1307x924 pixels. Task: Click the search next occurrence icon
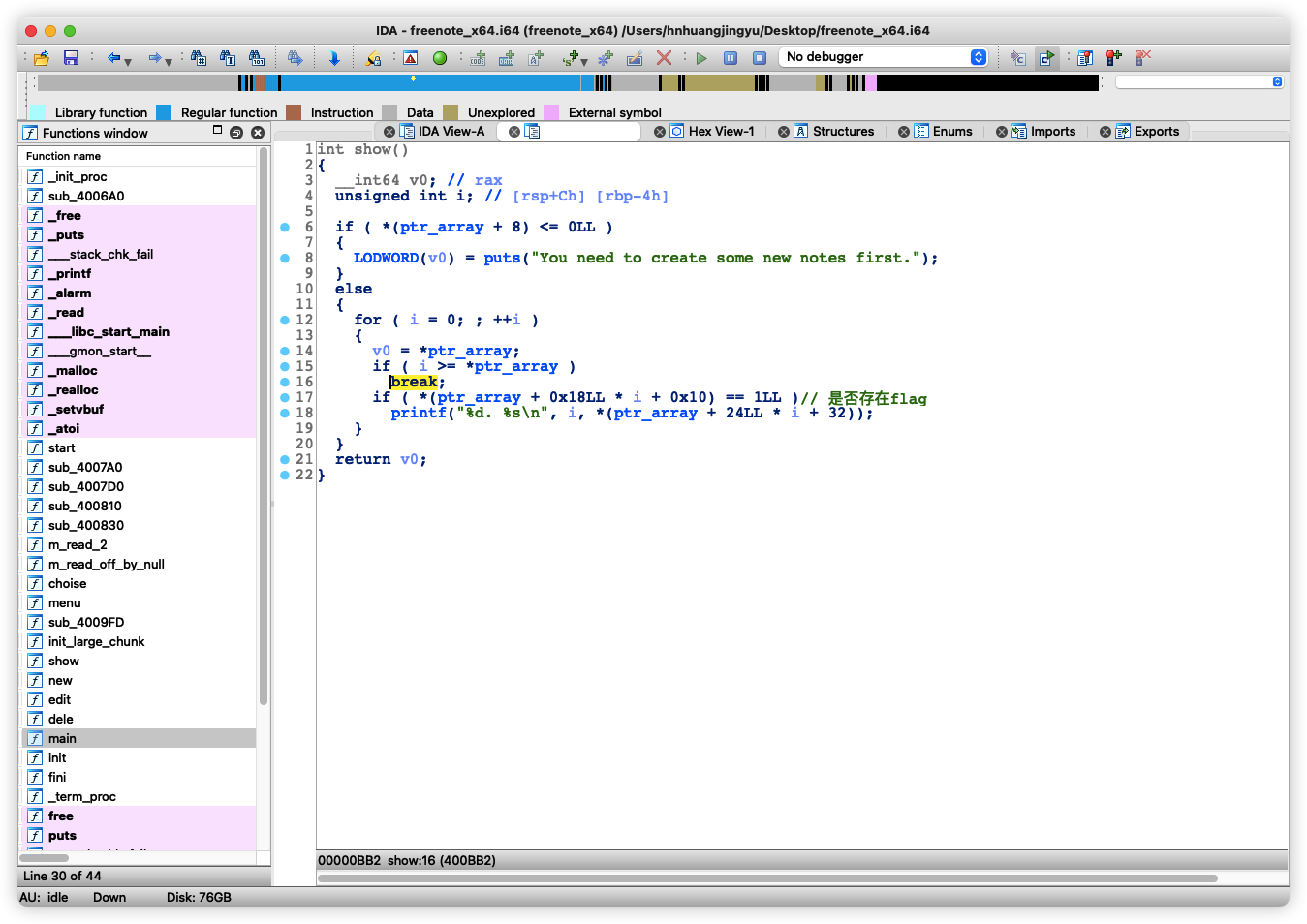tap(296, 58)
